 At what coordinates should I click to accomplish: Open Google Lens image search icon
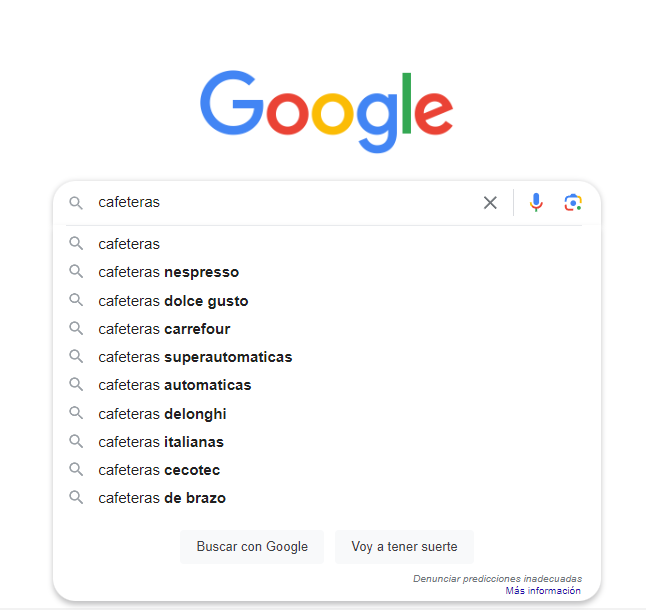pos(572,203)
